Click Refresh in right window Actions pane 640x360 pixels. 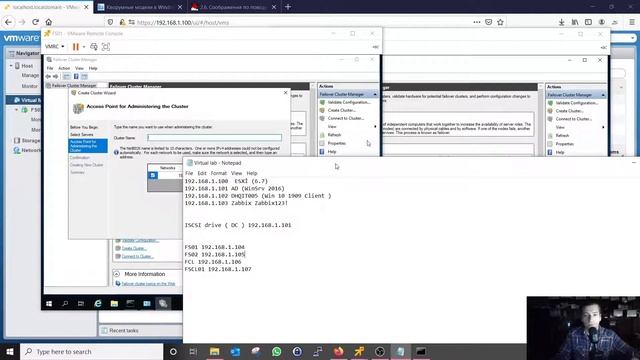coord(562,136)
